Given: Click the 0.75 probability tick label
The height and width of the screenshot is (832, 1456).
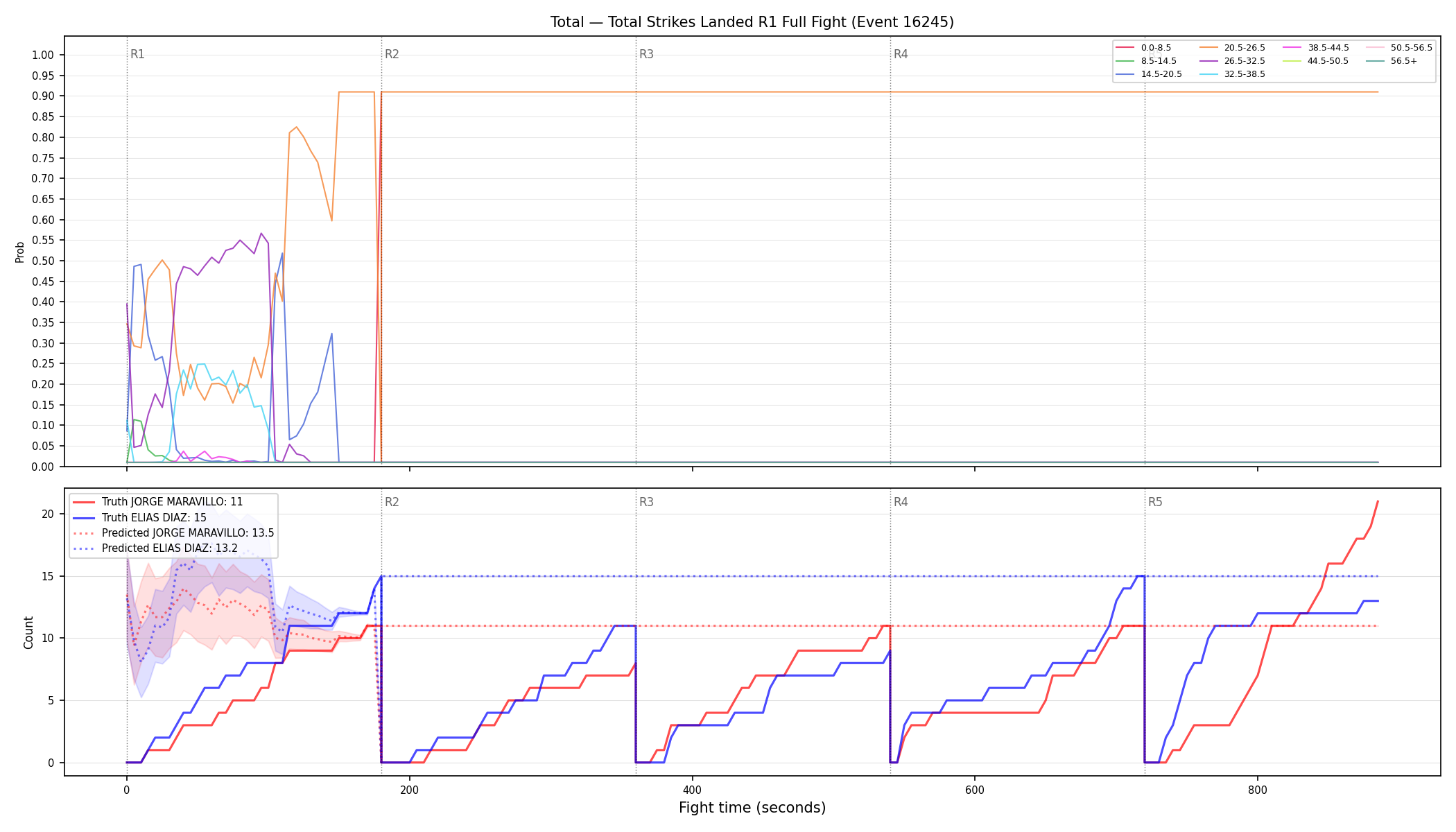Looking at the screenshot, I should click(42, 158).
